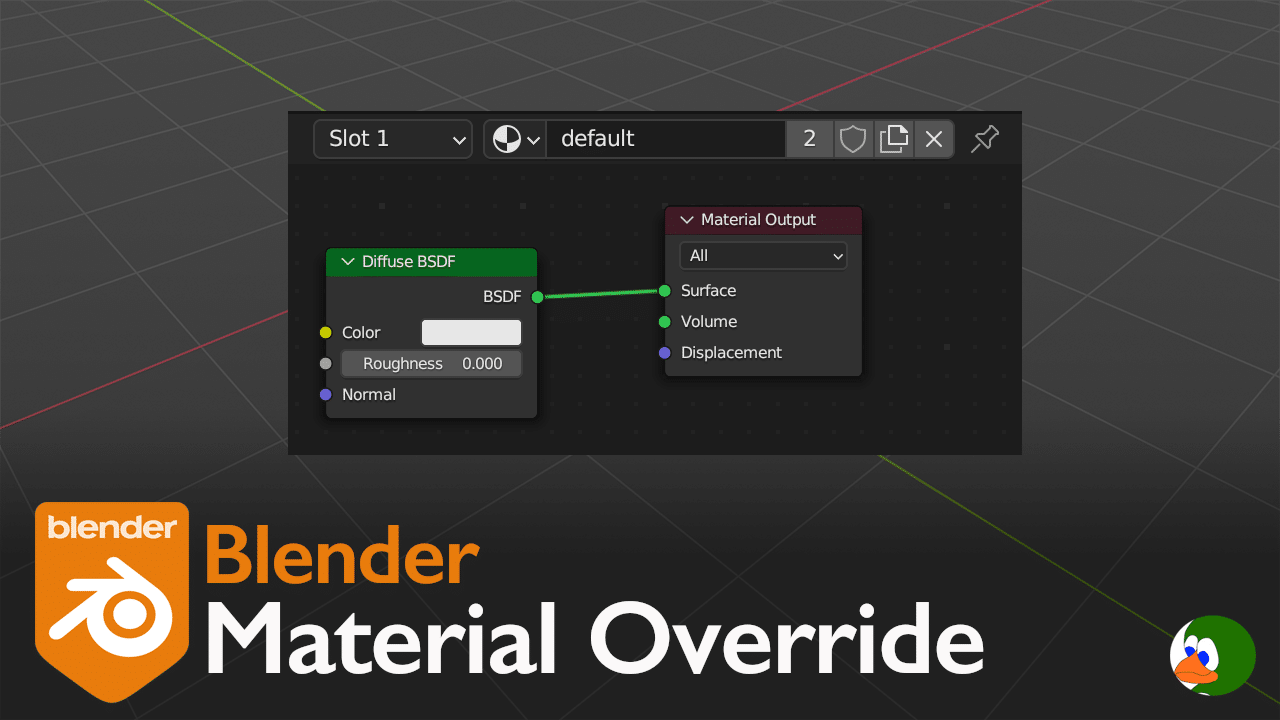Open the All target dropdown
Viewport: 1280px width, 720px height.
tap(763, 256)
